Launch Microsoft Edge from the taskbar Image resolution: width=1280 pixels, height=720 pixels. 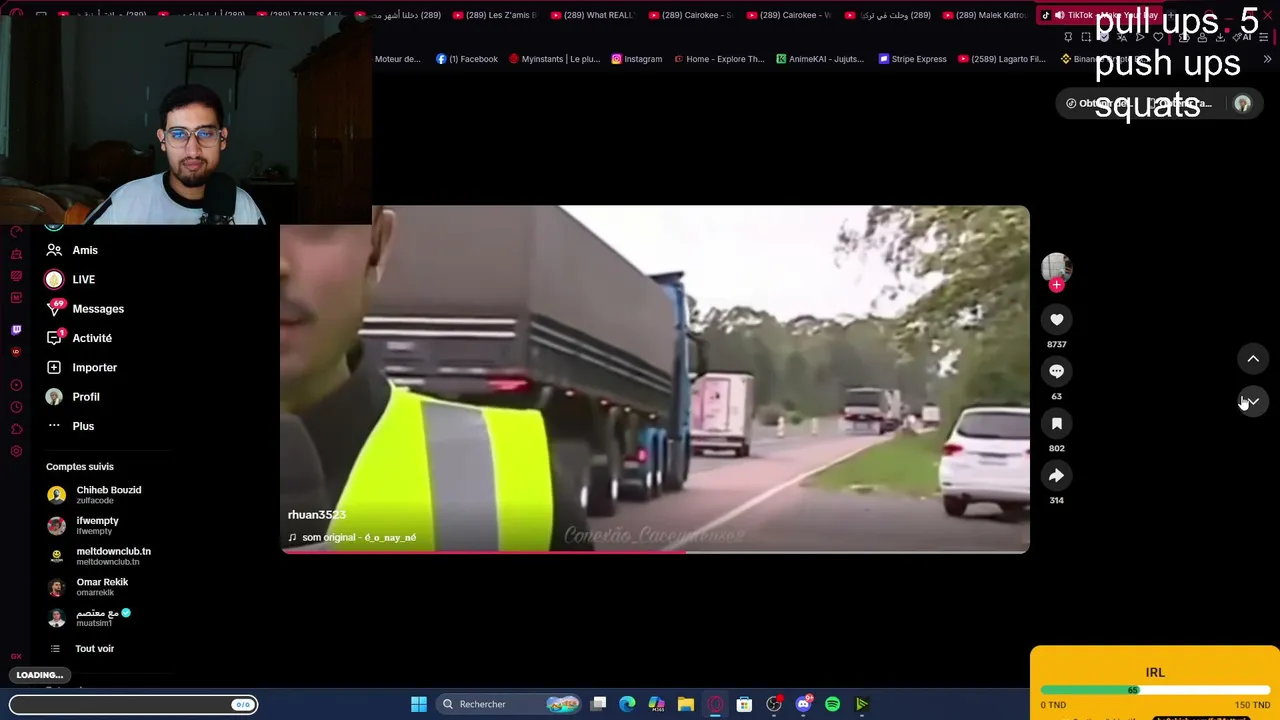coord(627,704)
